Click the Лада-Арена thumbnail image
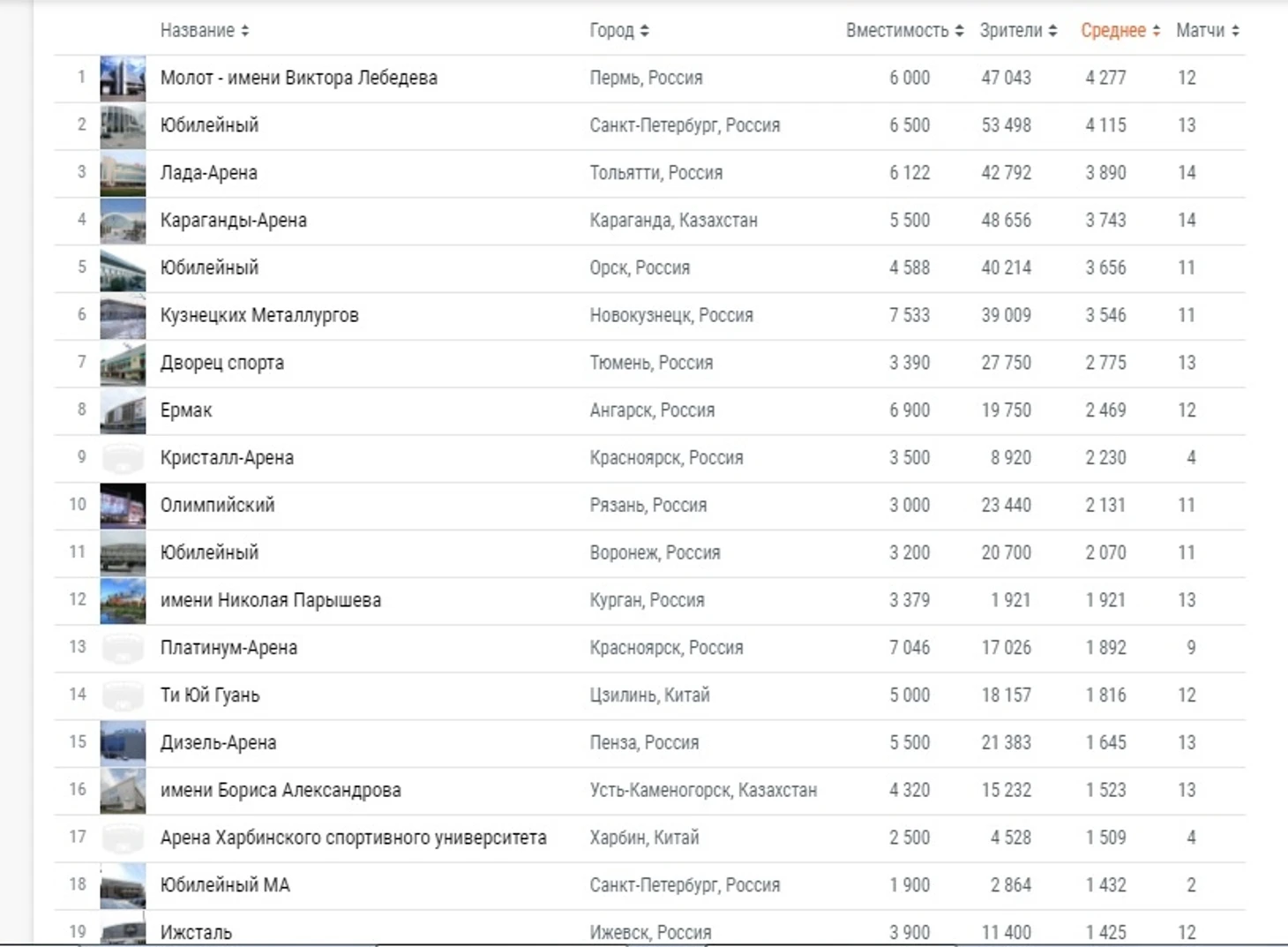 (123, 173)
